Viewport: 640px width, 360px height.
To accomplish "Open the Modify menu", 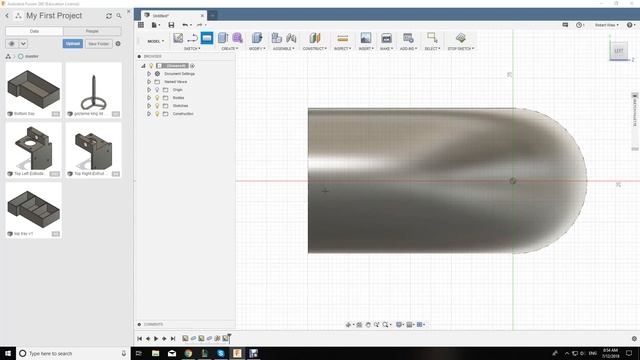I will tap(257, 49).
